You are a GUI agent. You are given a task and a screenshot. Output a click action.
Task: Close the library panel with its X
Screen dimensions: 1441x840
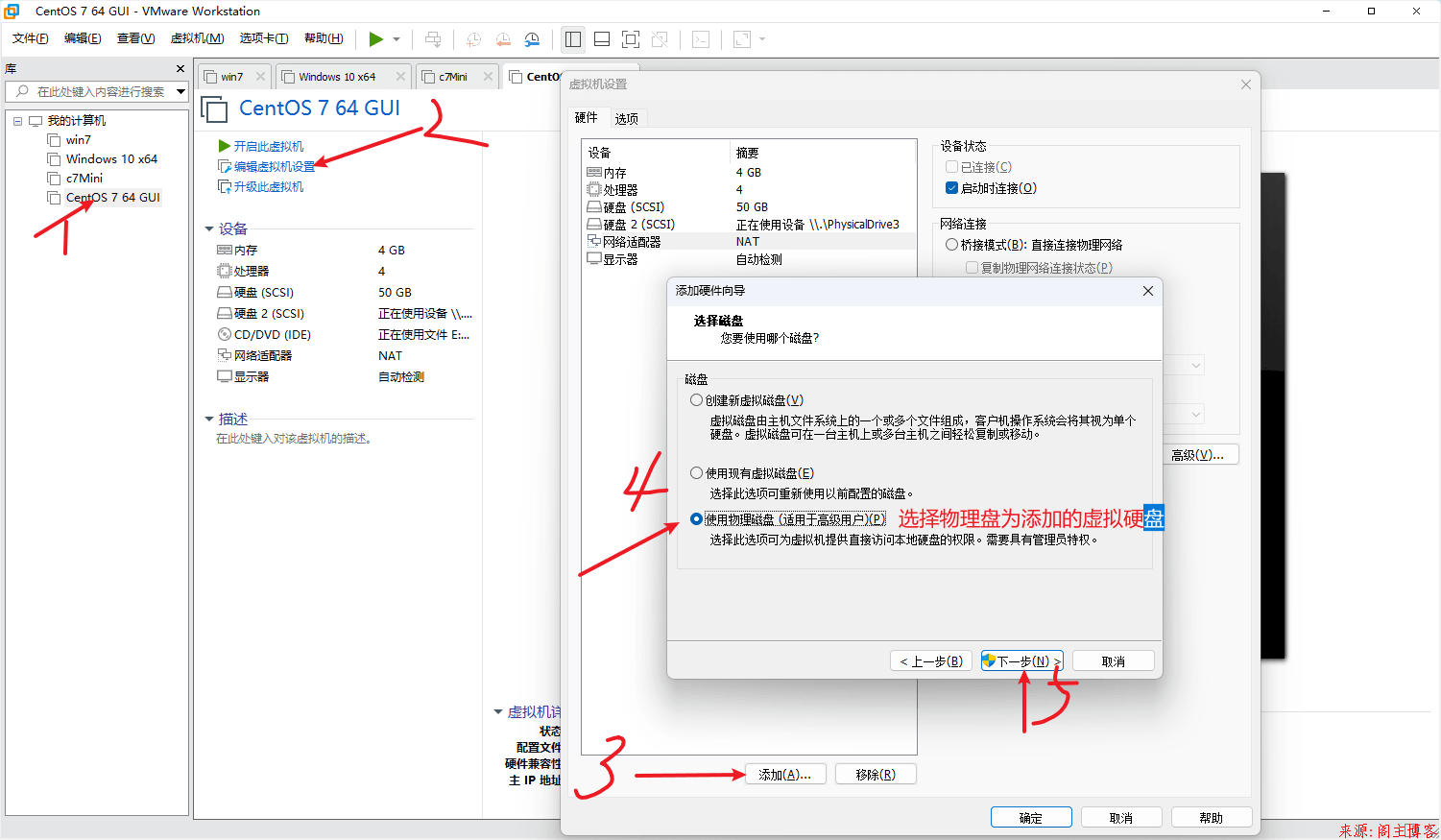coord(180,69)
